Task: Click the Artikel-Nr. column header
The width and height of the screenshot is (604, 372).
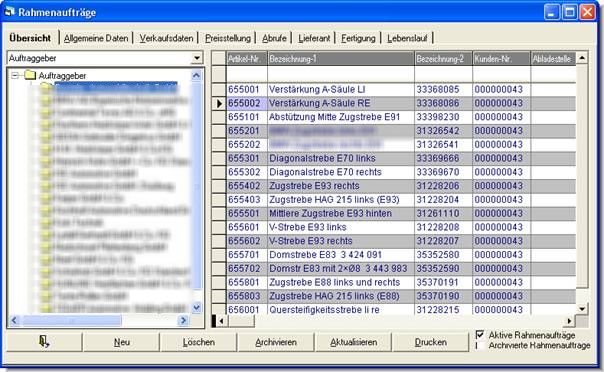Action: pos(247,59)
